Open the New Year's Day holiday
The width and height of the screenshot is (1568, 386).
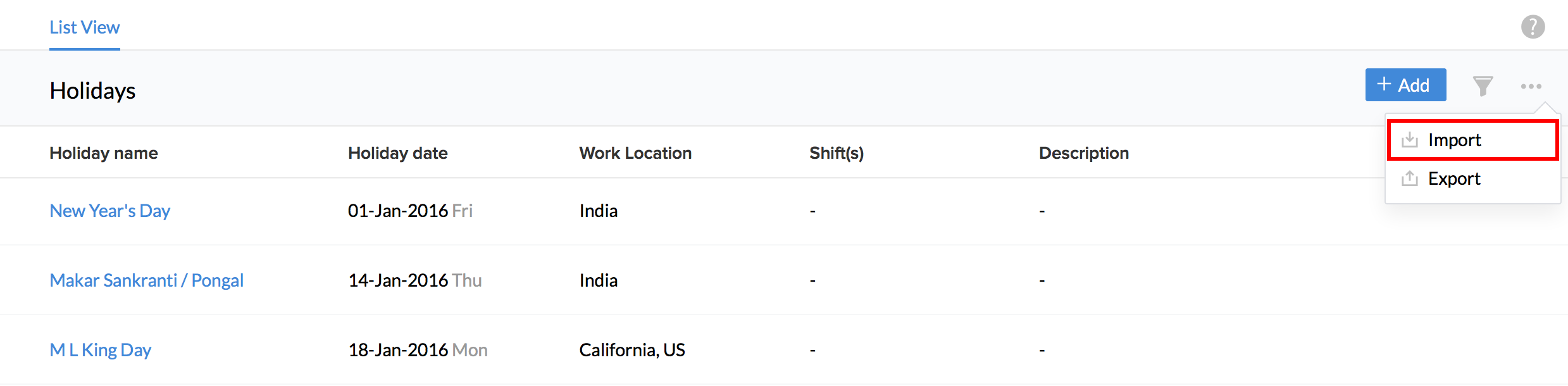point(110,211)
